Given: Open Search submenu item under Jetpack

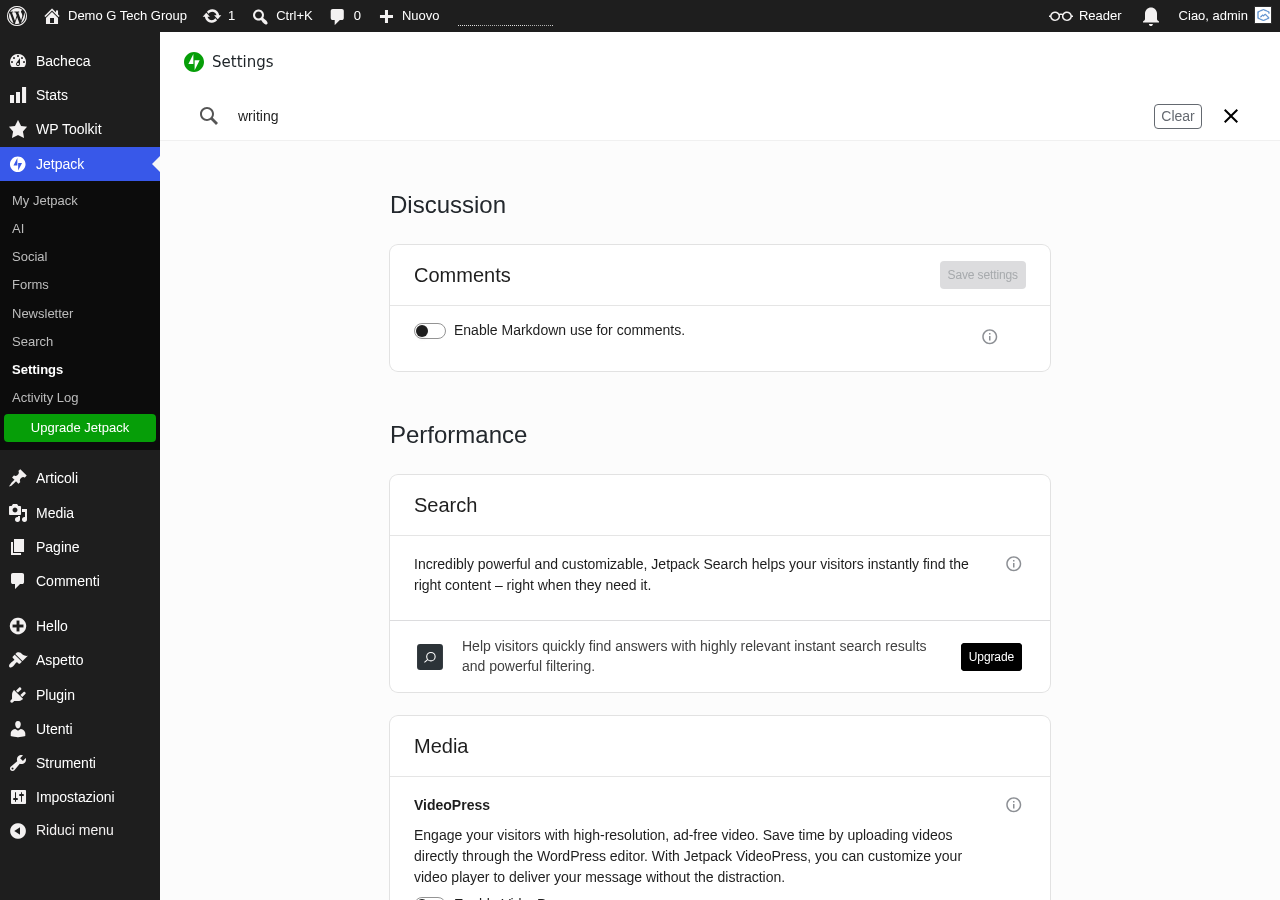Looking at the screenshot, I should (33, 342).
